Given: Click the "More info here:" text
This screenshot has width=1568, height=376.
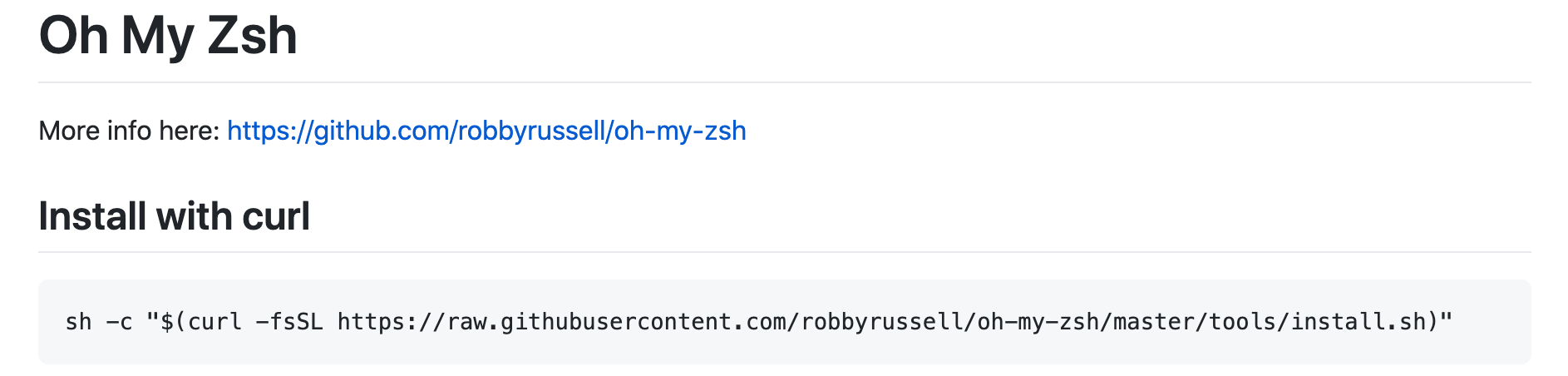Looking at the screenshot, I should [129, 131].
